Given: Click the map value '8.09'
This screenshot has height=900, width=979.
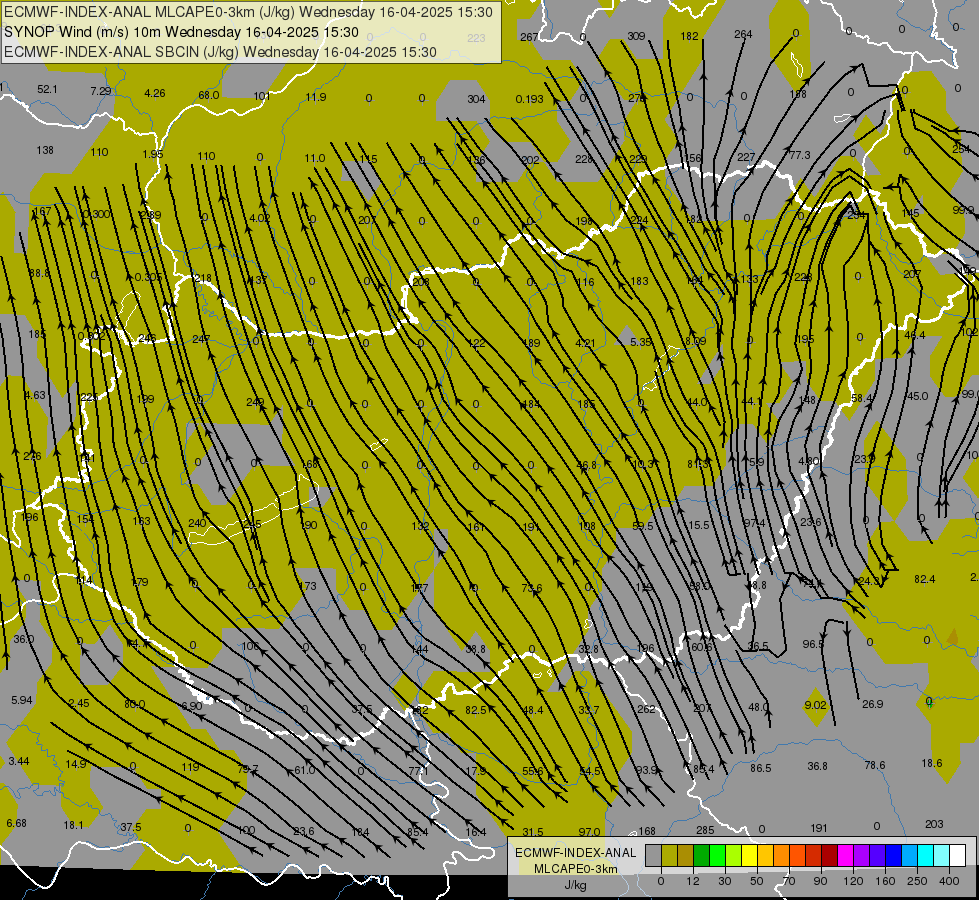Looking at the screenshot, I should point(696,341).
